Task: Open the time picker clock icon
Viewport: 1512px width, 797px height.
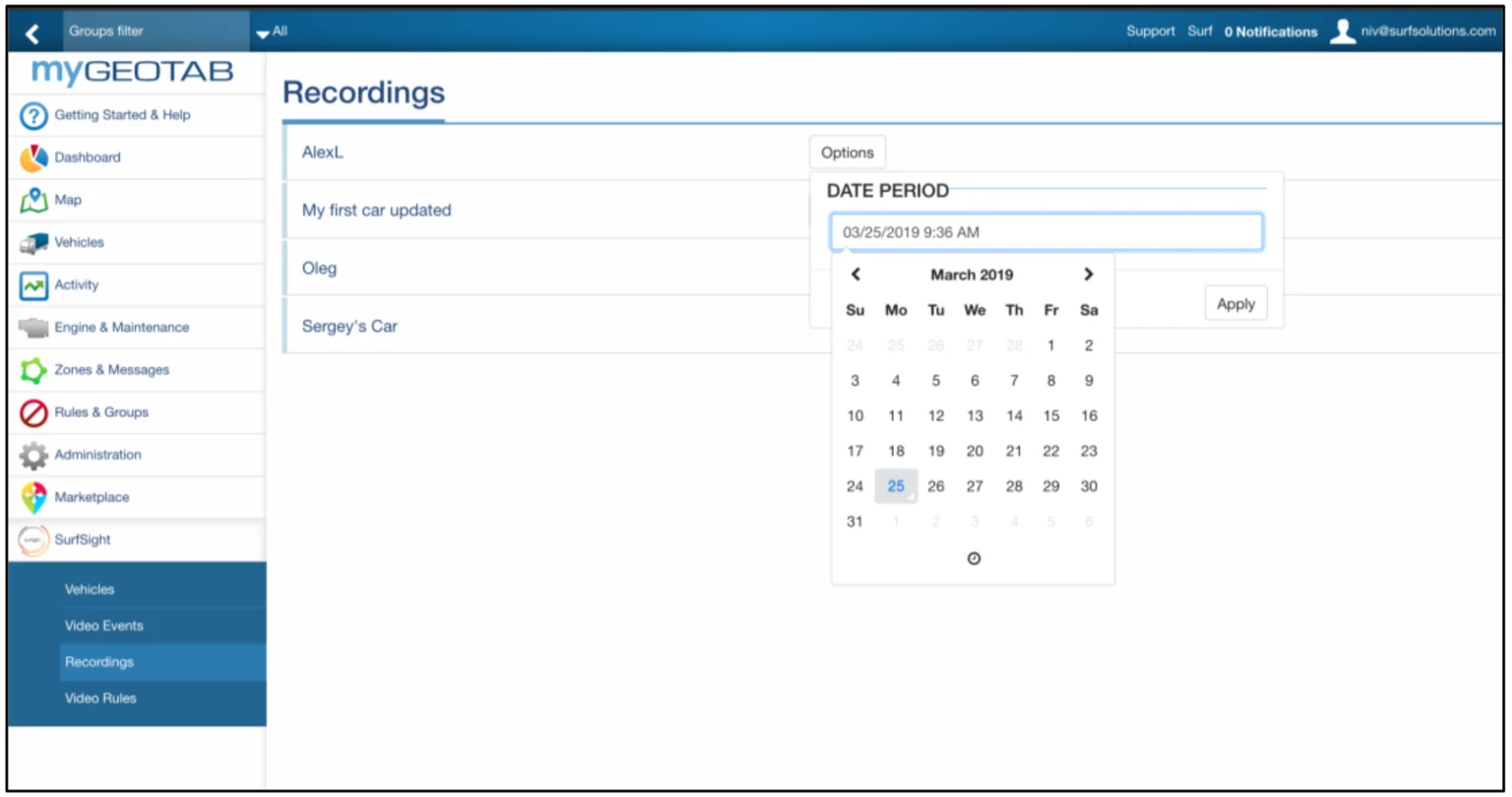Action: [974, 559]
